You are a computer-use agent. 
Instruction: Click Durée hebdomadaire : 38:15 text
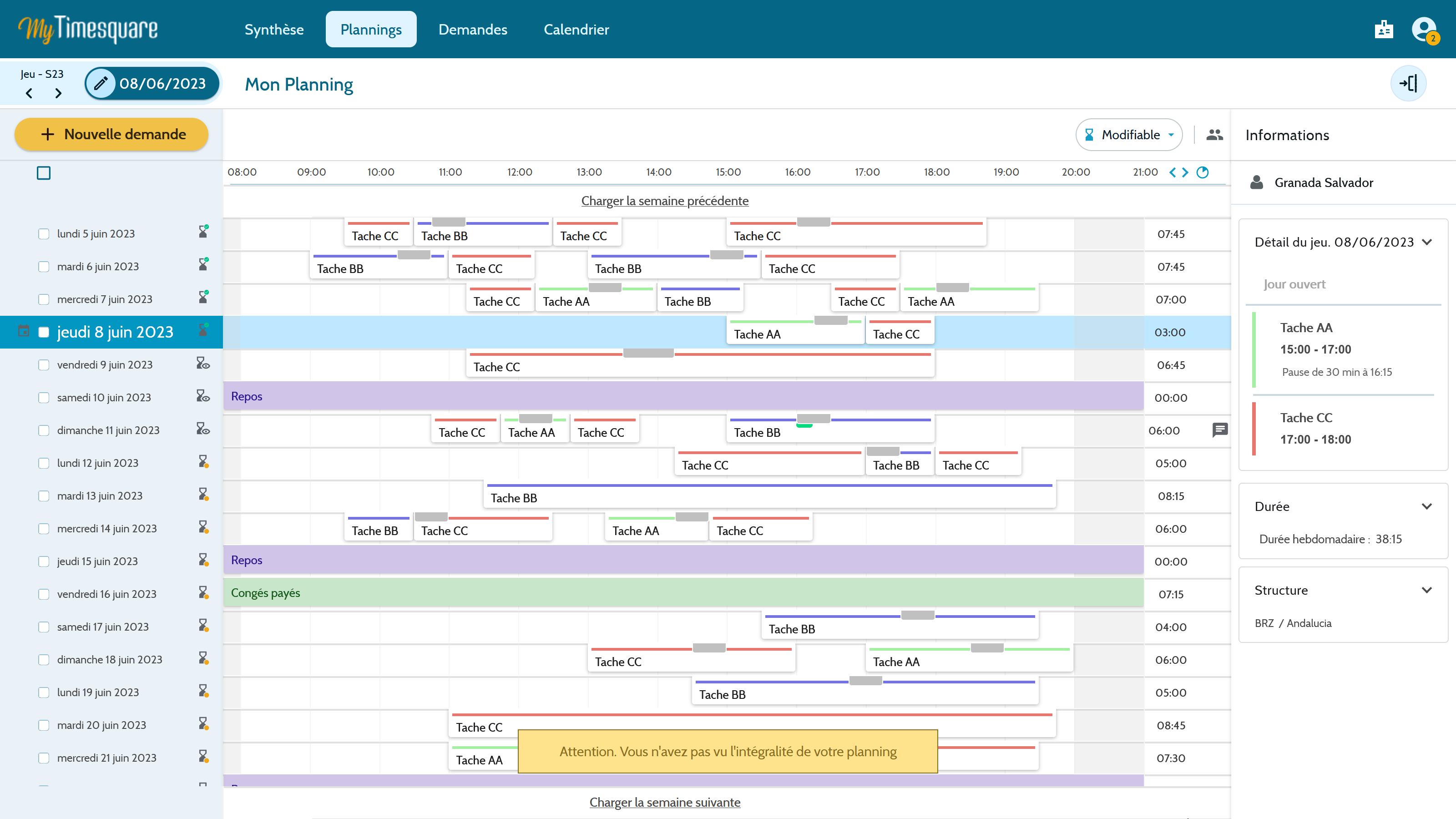(1330, 539)
